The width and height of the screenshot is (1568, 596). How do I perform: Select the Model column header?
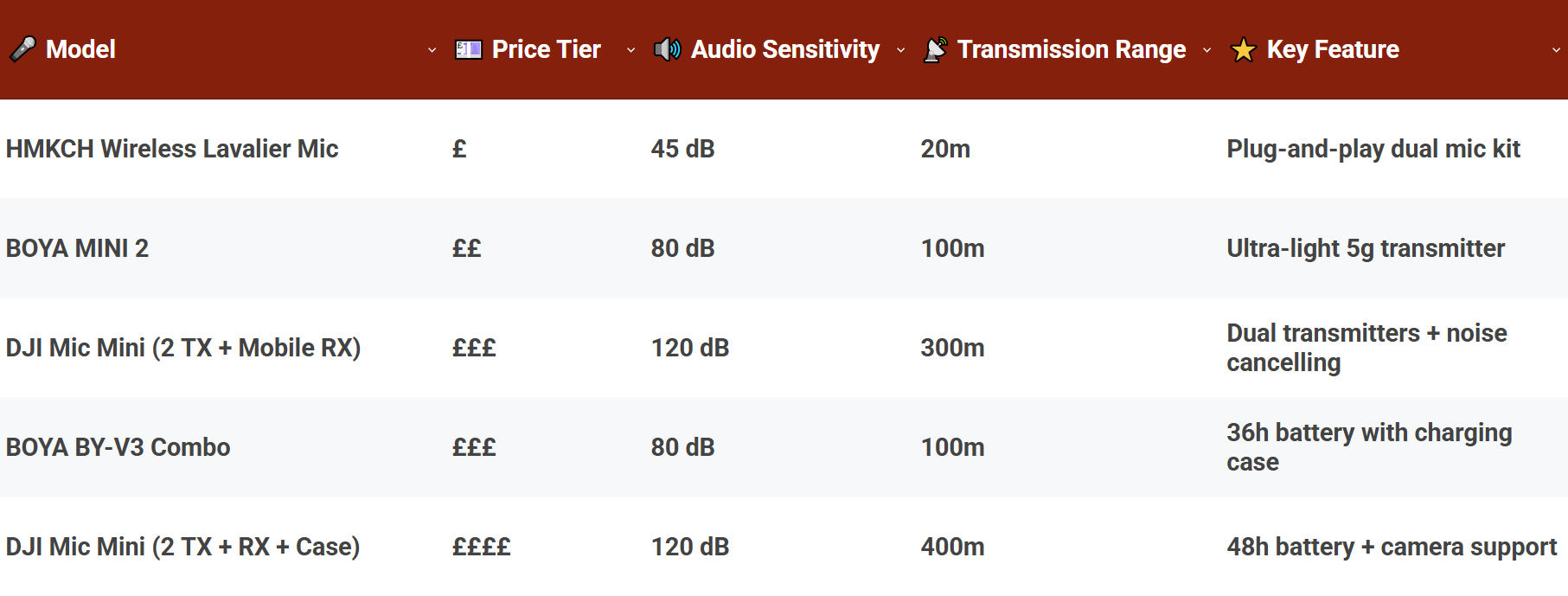[80, 49]
